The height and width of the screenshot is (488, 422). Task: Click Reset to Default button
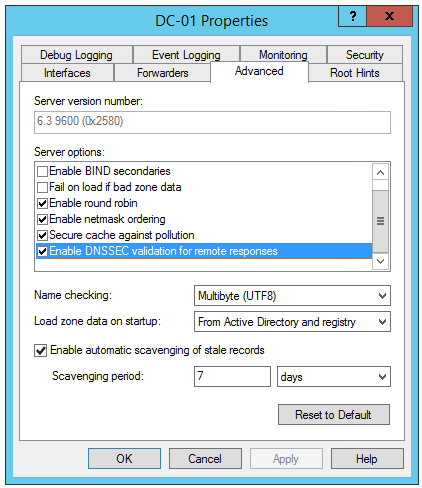334,415
